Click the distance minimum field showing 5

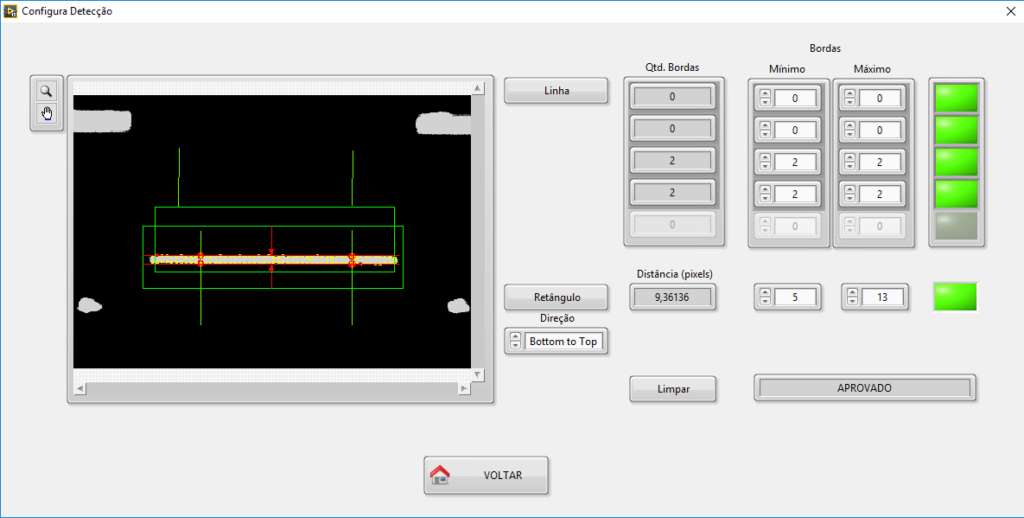tap(795, 297)
